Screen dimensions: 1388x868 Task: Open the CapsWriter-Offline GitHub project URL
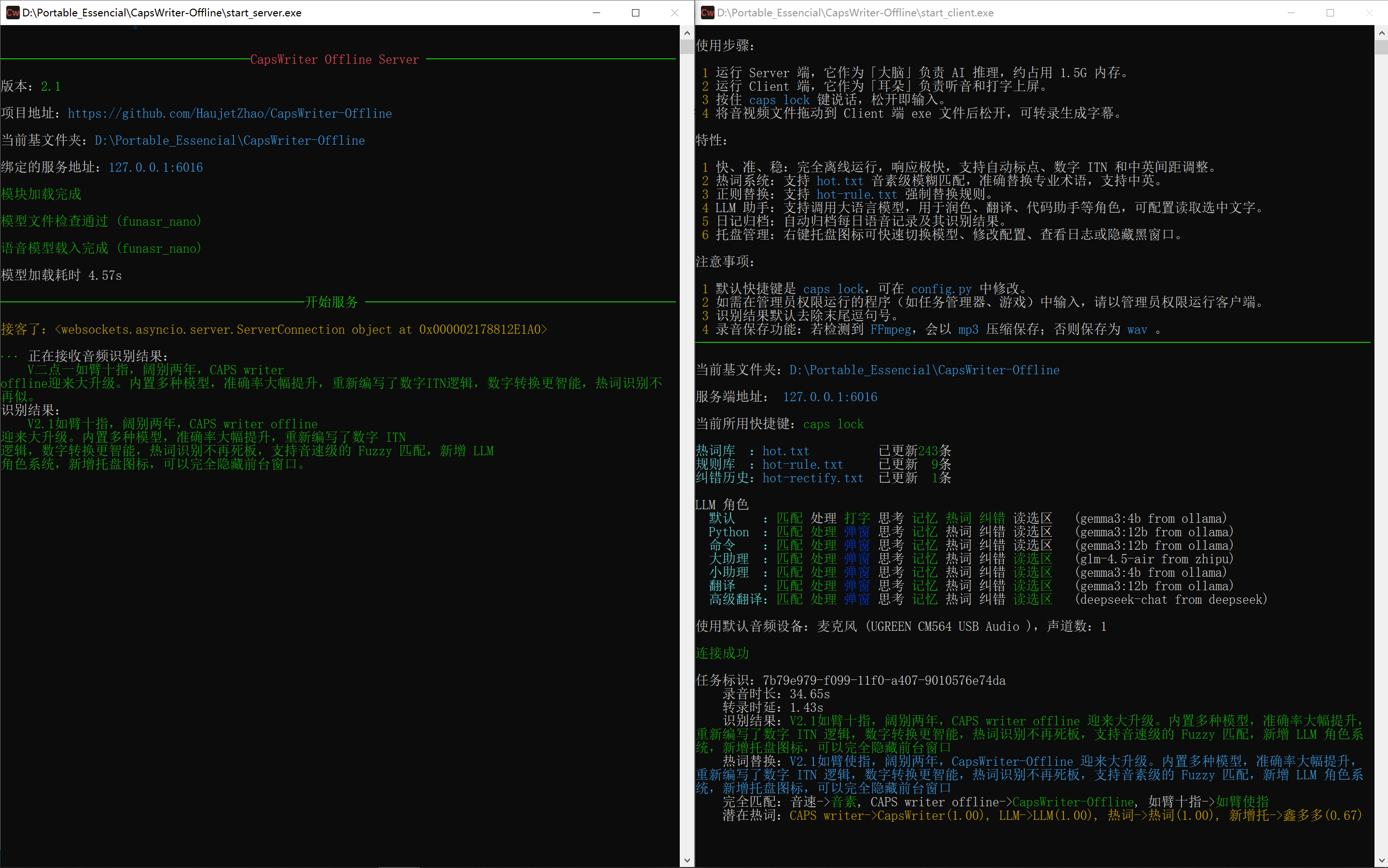230,114
